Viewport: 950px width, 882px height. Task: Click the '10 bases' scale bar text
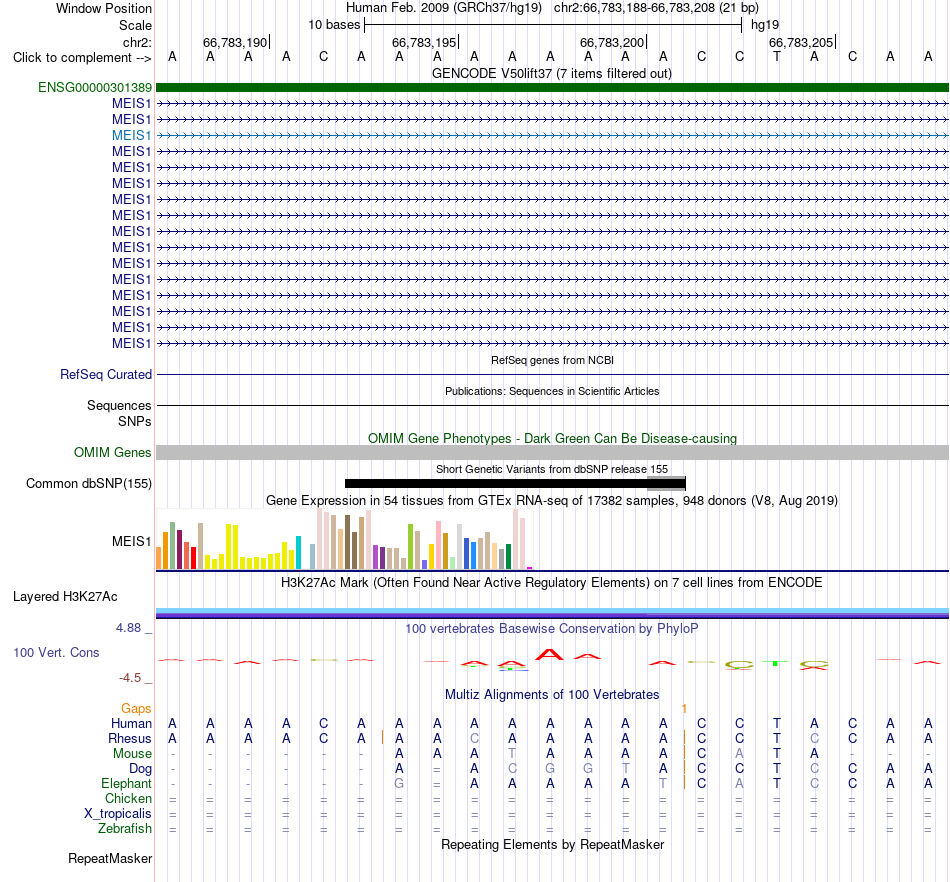pyautogui.click(x=334, y=25)
